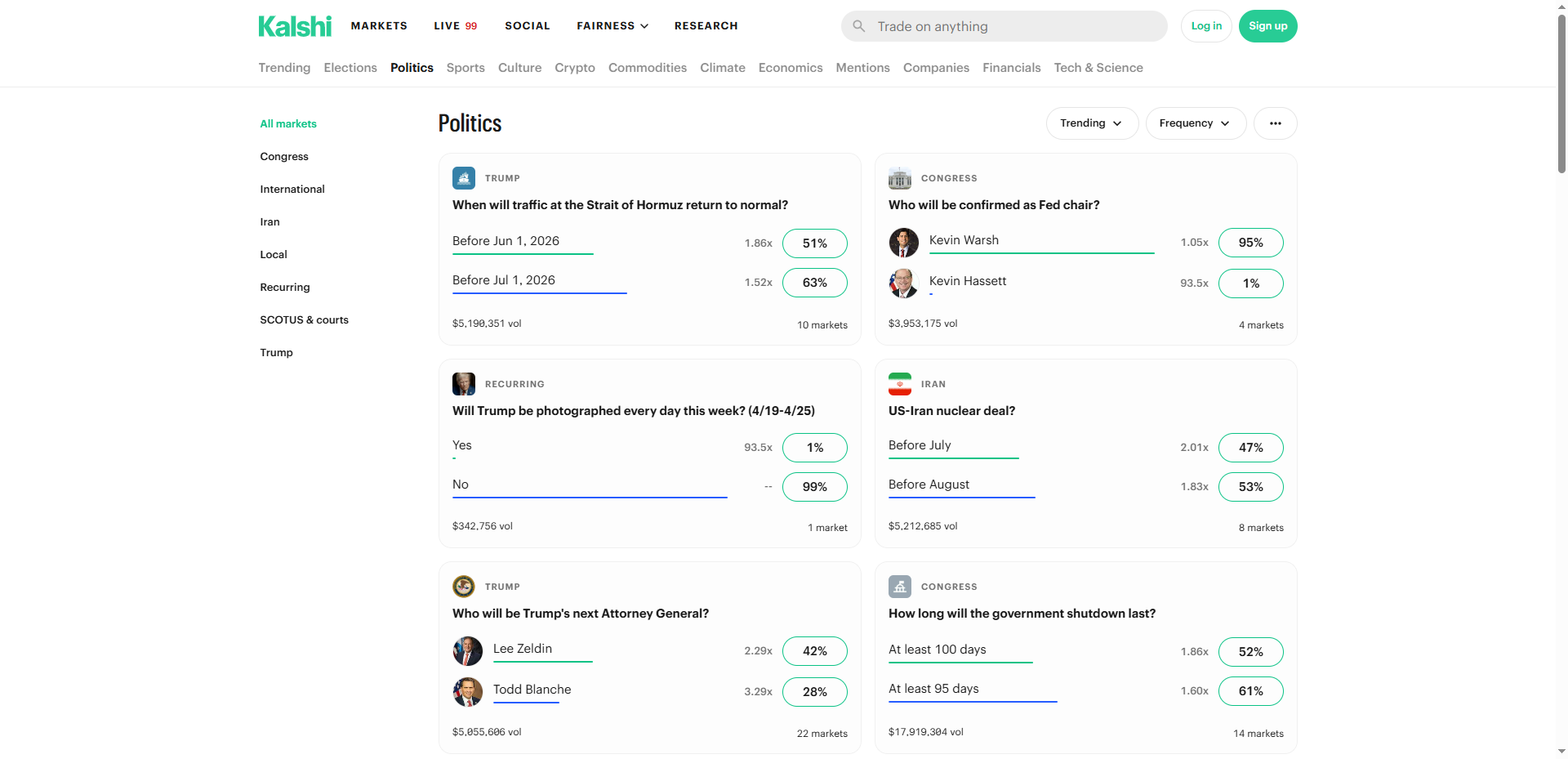Select the 99% No option button
Screen dimensions: 1568x759
pyautogui.click(x=814, y=487)
